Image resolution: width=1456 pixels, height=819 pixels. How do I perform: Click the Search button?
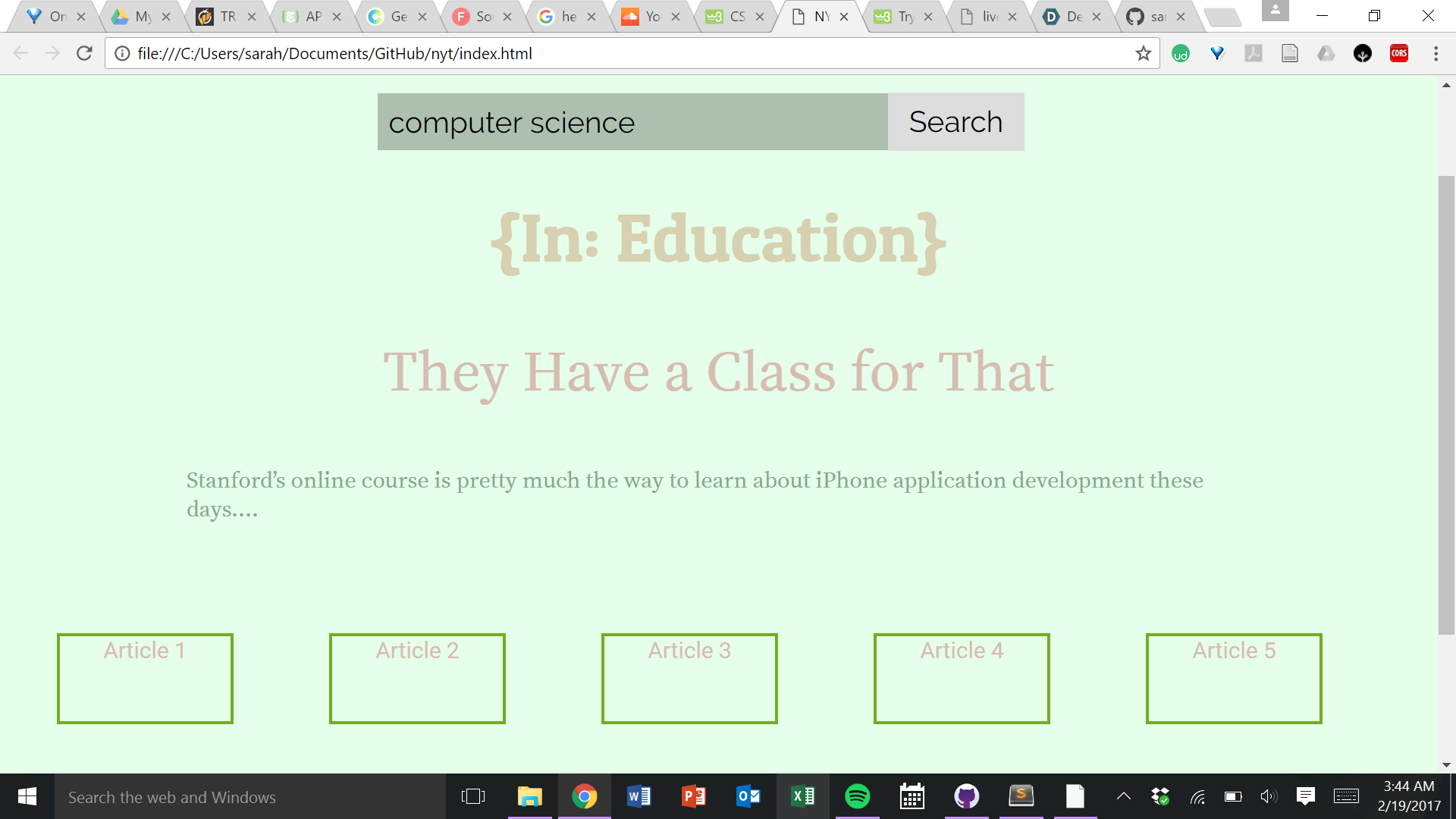coord(955,122)
